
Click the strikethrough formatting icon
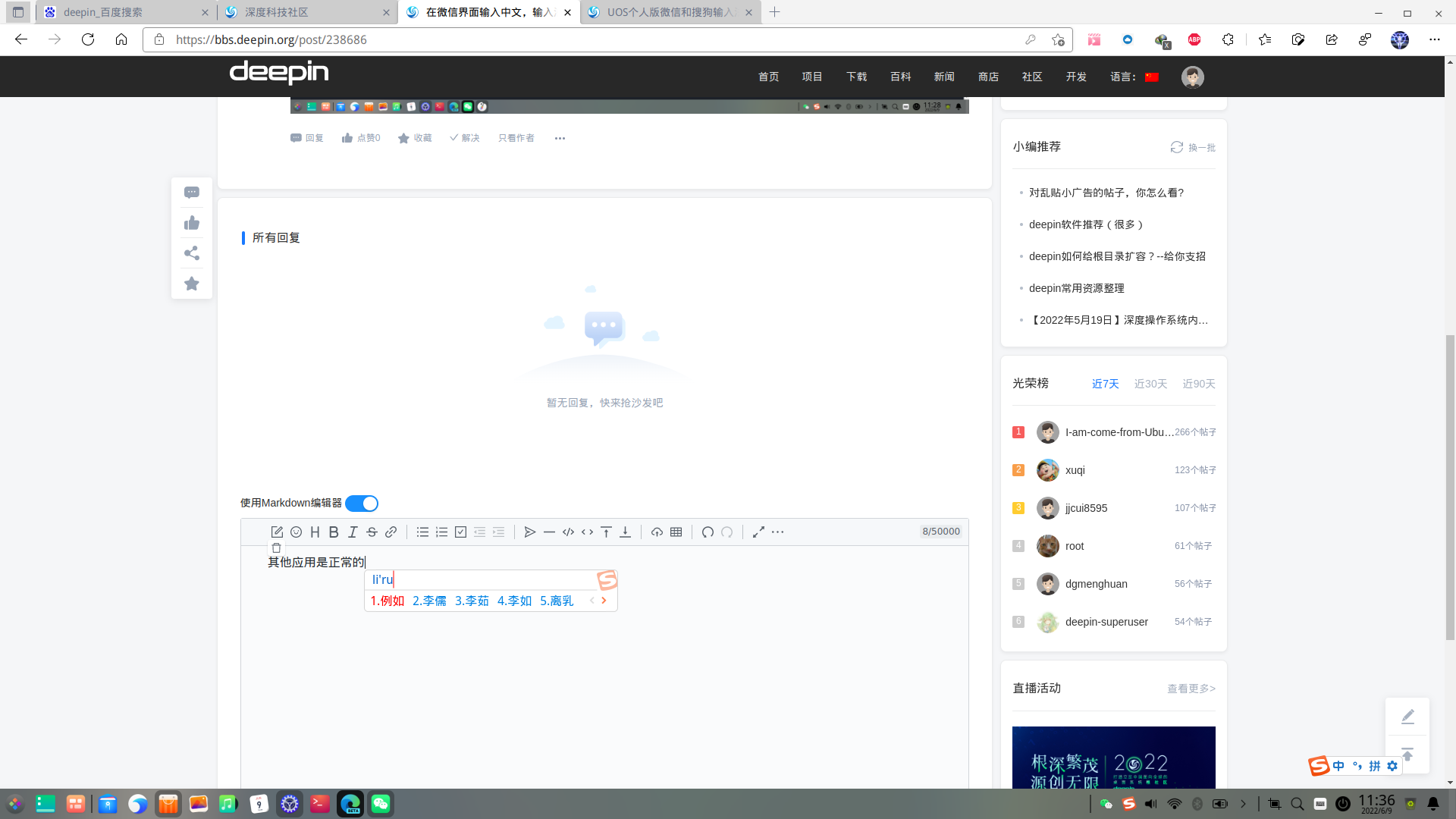(372, 532)
